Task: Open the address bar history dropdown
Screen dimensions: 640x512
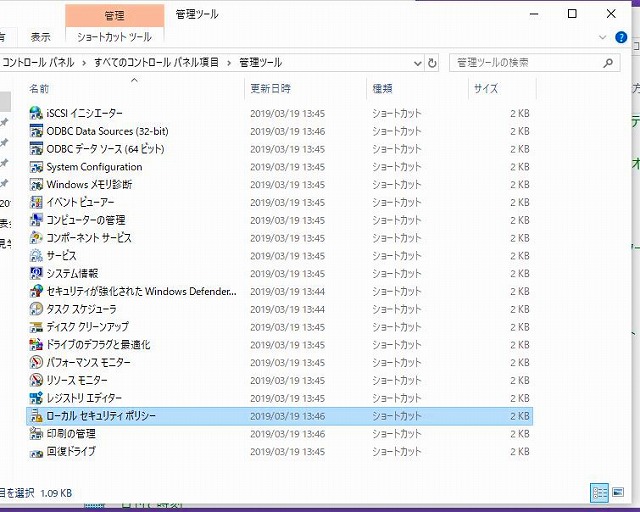Action: pyautogui.click(x=417, y=63)
